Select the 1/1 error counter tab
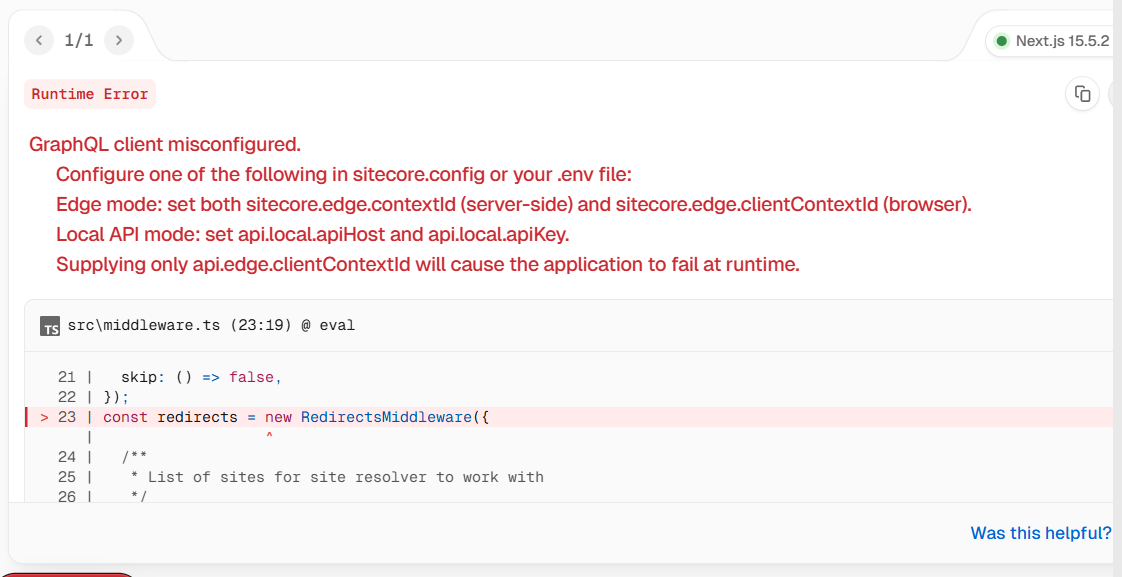The height and width of the screenshot is (577, 1122). [79, 40]
